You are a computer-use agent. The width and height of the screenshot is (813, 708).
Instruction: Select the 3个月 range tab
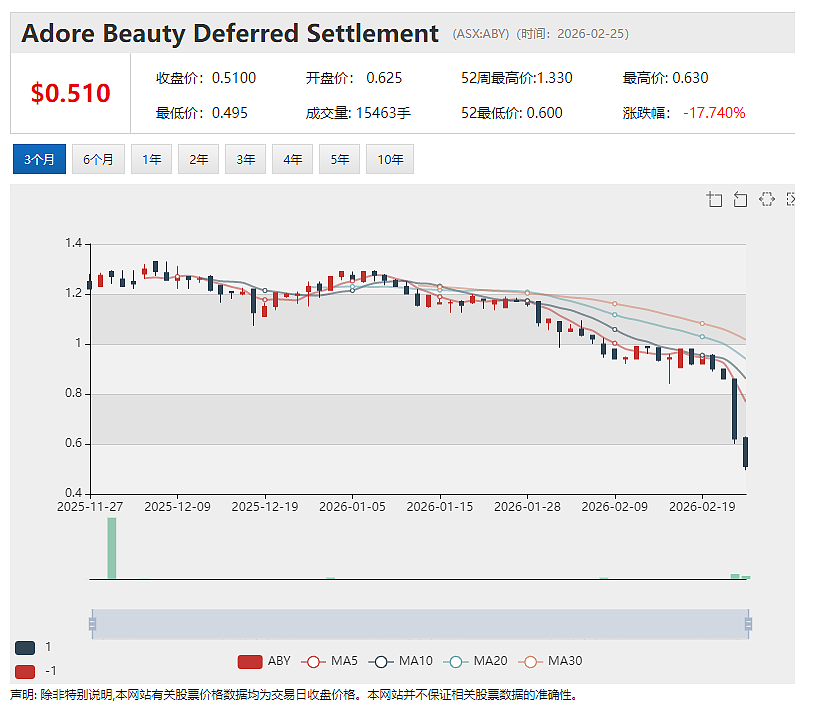coord(39,159)
